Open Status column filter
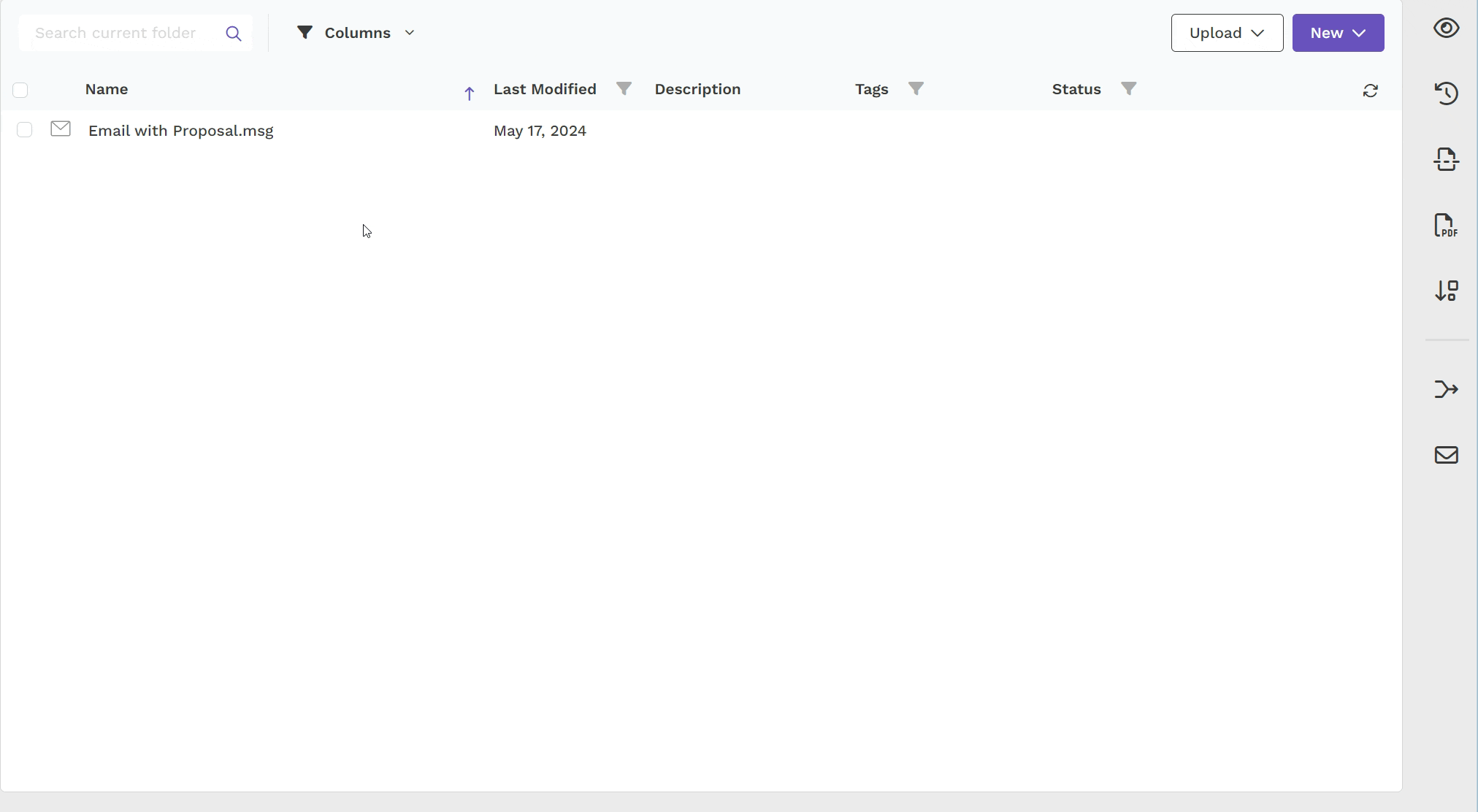 tap(1128, 88)
